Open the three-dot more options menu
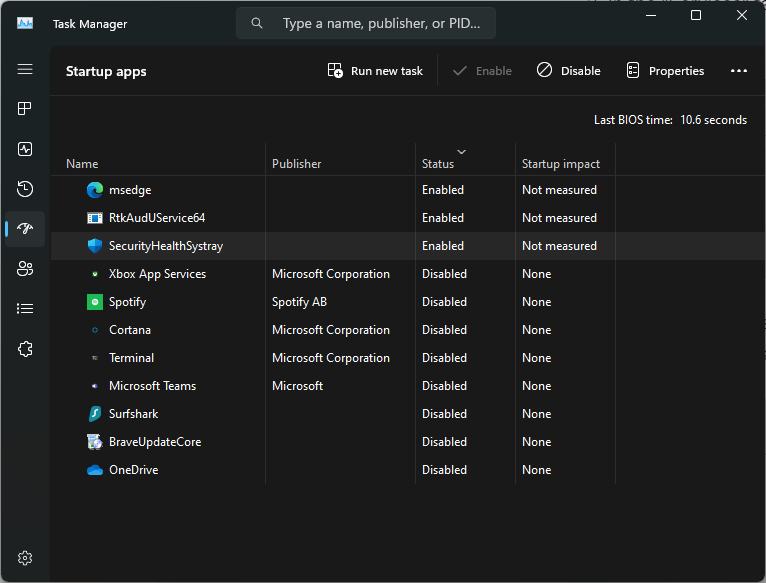Viewport: 766px width, 583px height. point(739,71)
